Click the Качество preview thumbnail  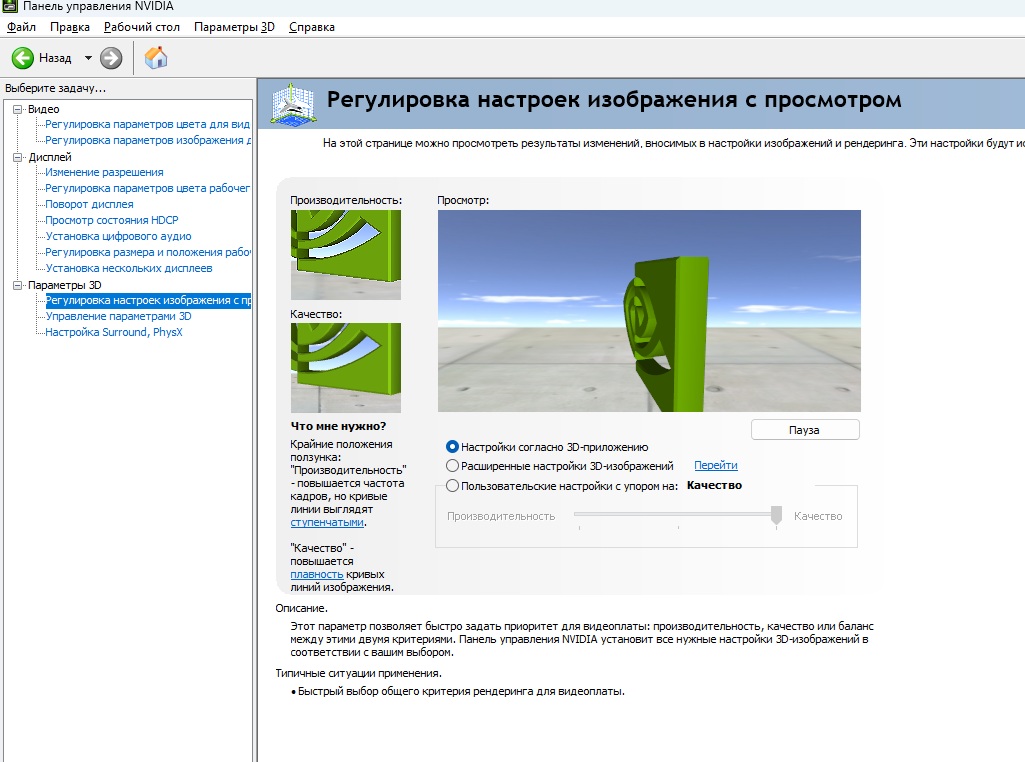pyautogui.click(x=346, y=368)
